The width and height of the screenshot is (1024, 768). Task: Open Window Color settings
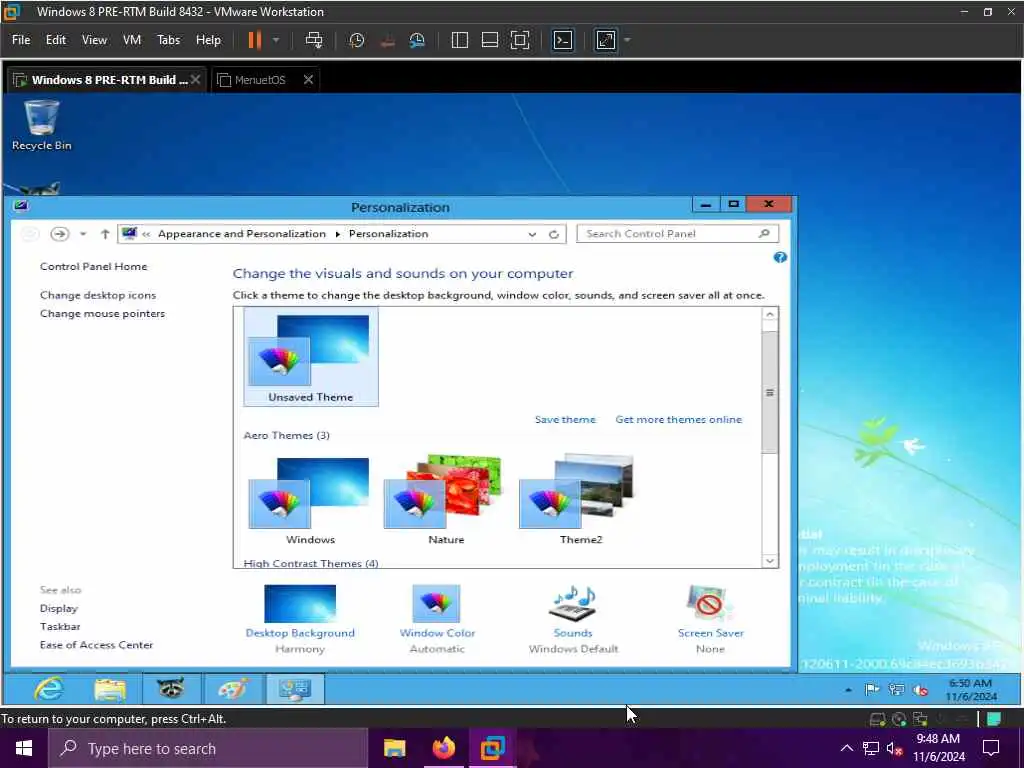click(437, 620)
